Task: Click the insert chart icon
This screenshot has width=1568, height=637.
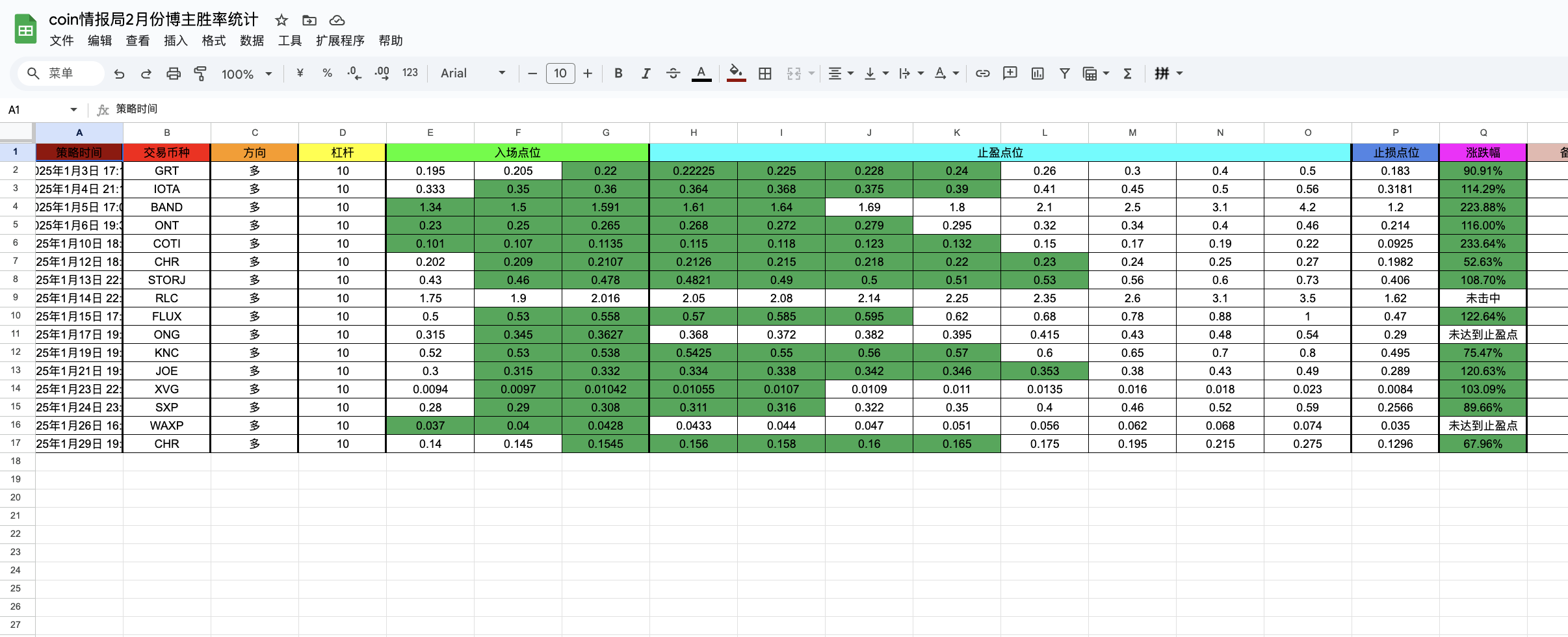Action: pyautogui.click(x=1038, y=73)
